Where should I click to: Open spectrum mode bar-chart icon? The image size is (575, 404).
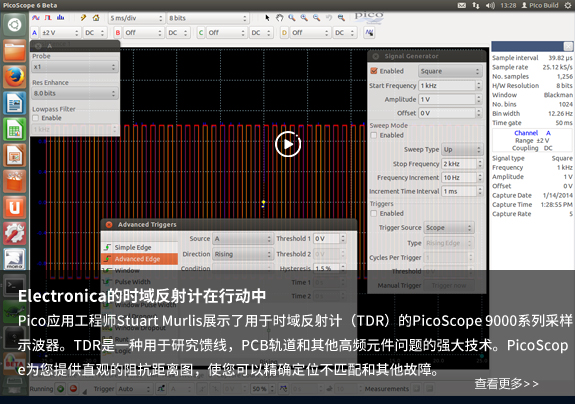(61, 18)
